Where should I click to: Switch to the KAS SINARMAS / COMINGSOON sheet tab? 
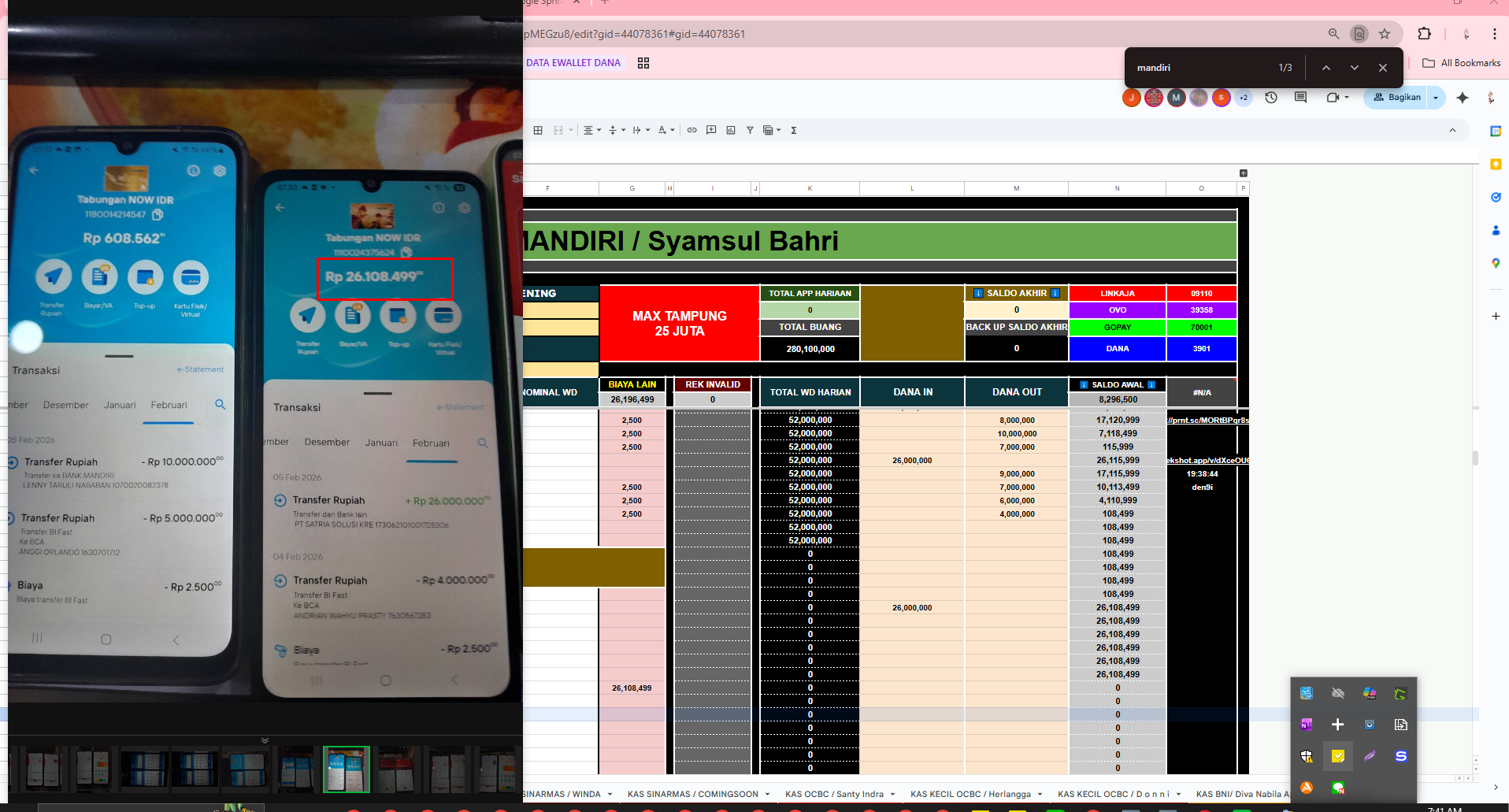[692, 794]
